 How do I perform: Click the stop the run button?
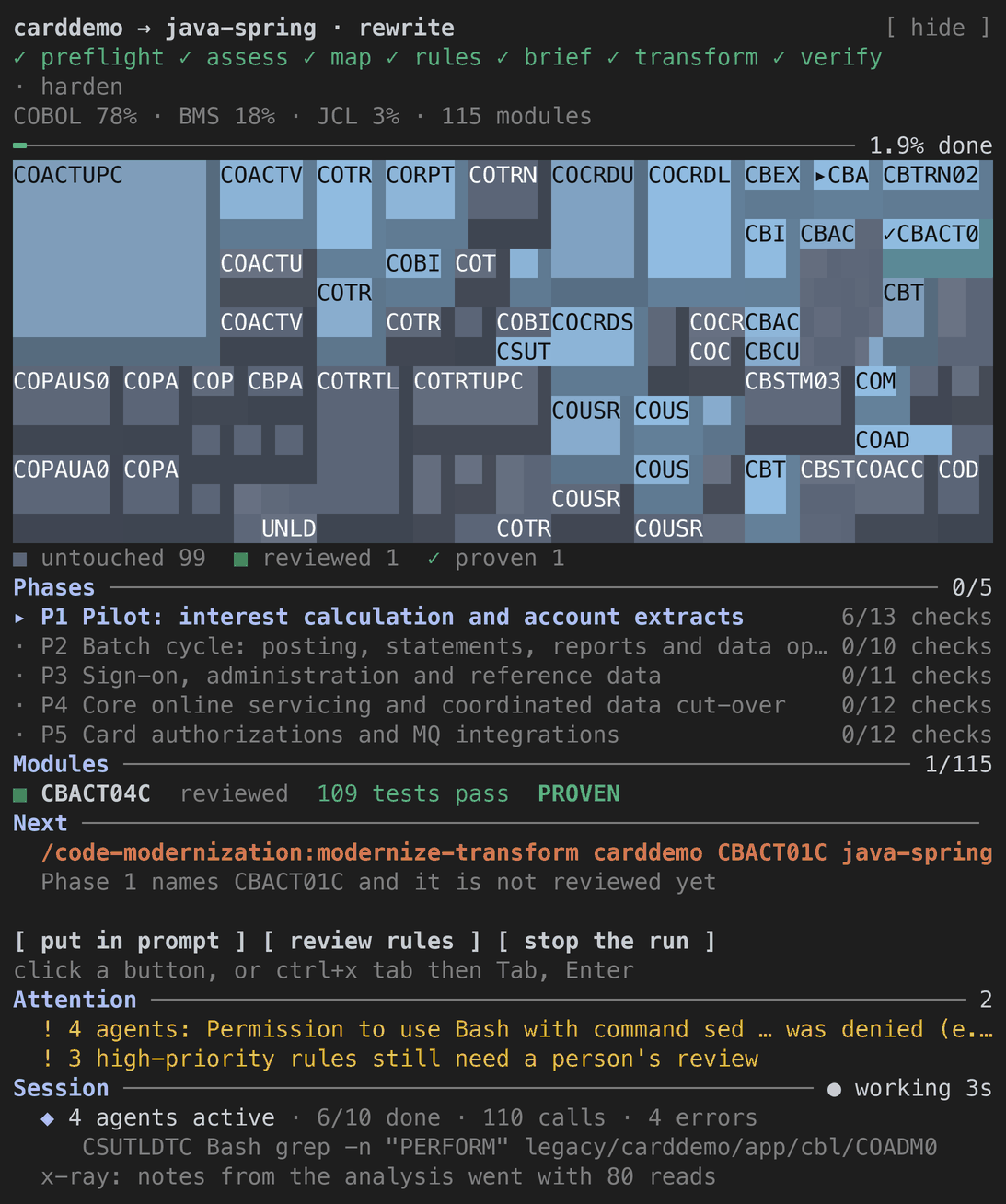607,941
